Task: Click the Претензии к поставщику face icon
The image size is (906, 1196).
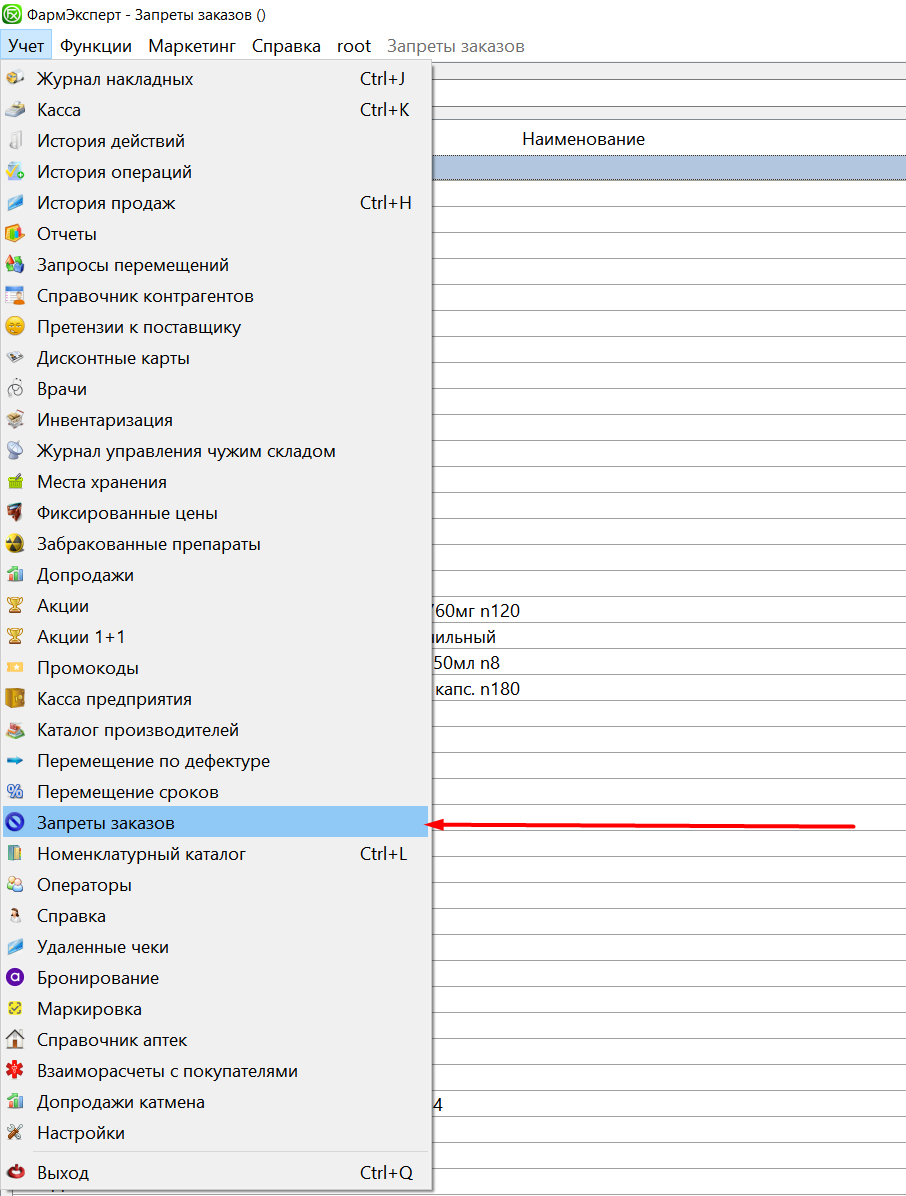Action: pos(15,327)
